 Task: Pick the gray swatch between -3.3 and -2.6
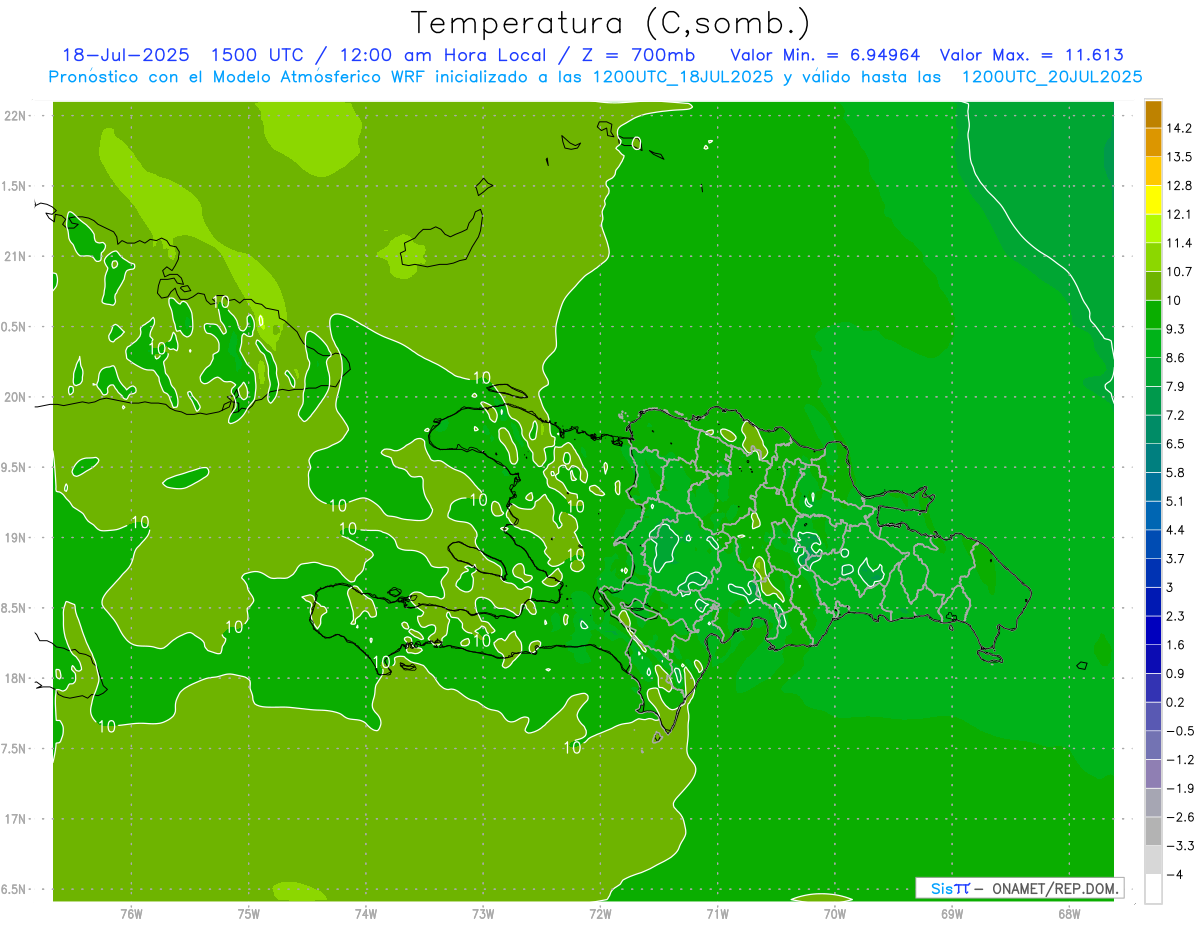(1153, 831)
